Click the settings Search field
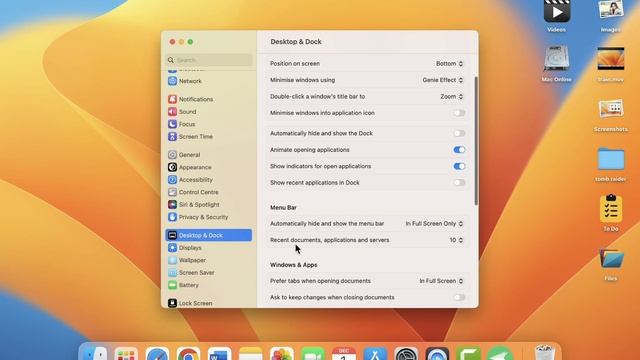Screen dimensions: 640x360 coord(209,60)
